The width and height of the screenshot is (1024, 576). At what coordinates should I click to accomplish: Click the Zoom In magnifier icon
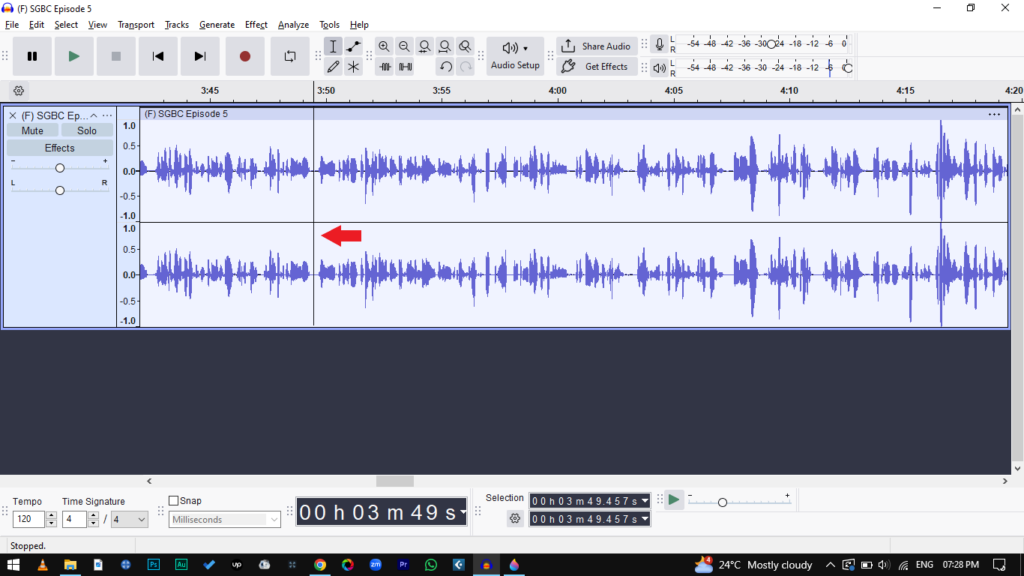pos(384,47)
